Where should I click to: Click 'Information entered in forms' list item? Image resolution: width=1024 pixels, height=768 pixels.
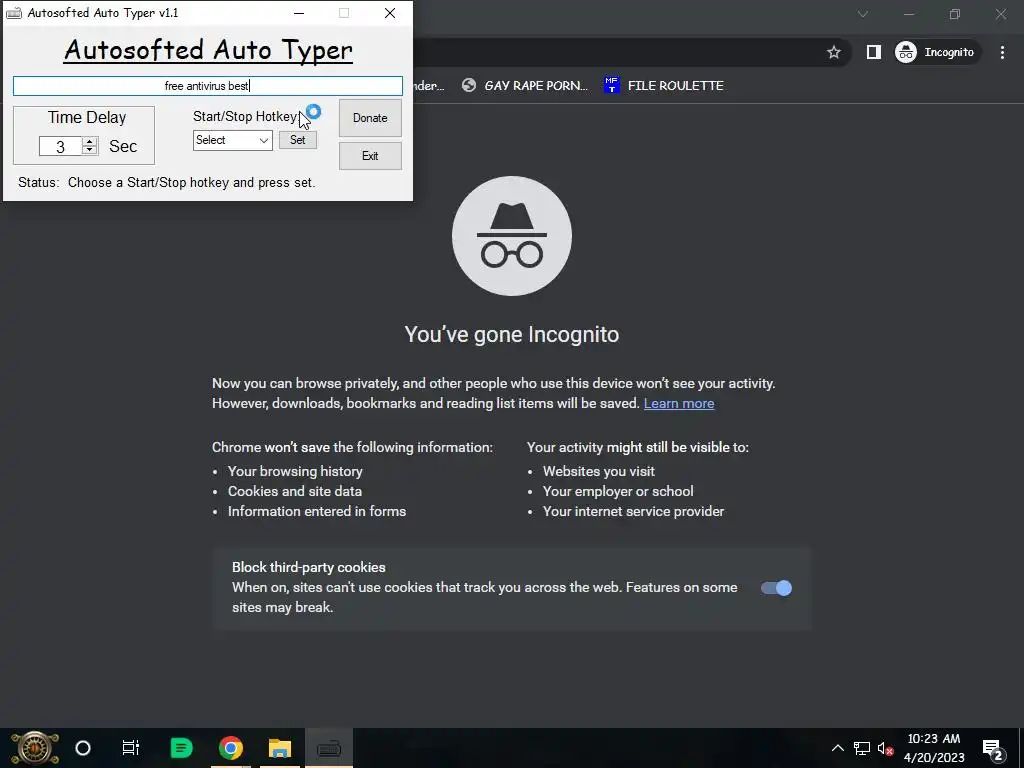tap(317, 511)
